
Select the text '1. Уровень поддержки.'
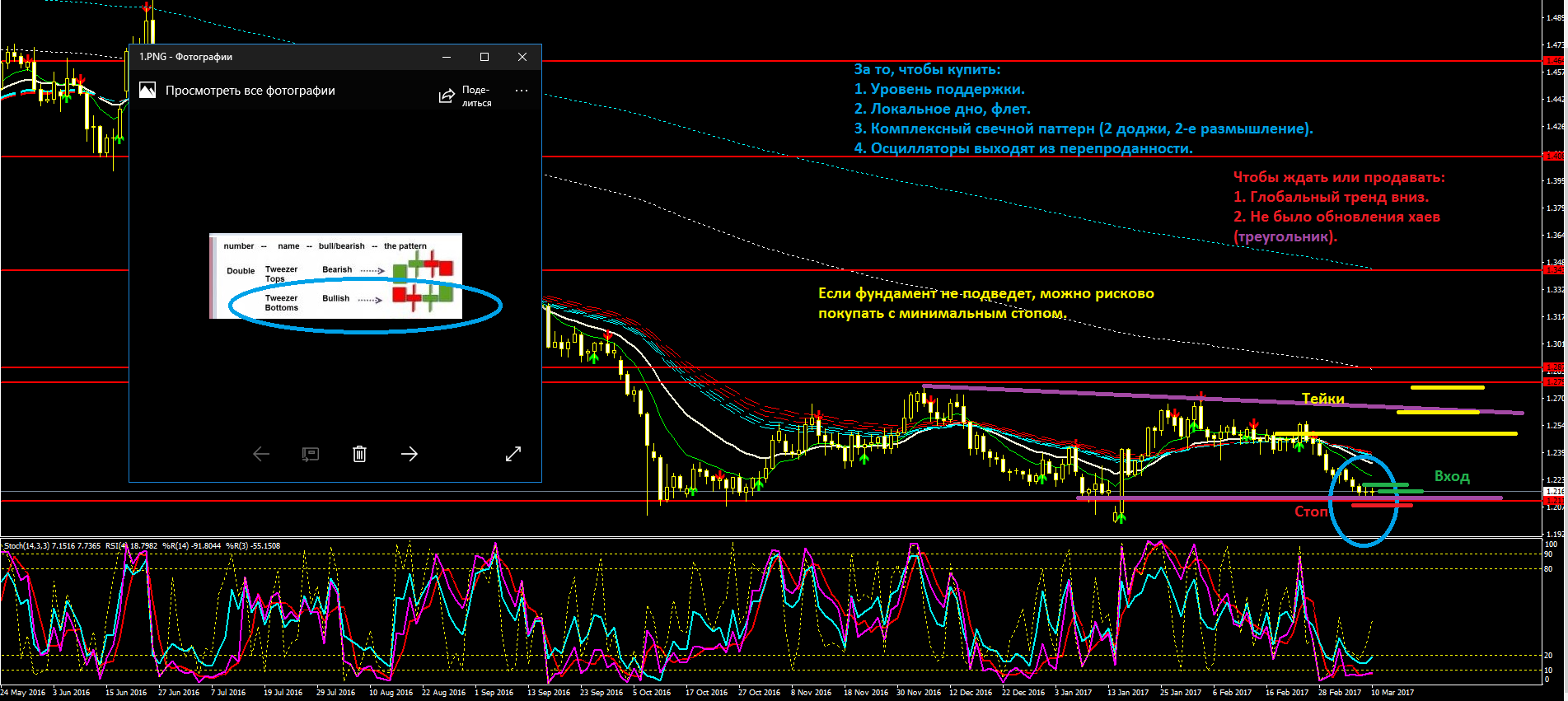pos(939,89)
